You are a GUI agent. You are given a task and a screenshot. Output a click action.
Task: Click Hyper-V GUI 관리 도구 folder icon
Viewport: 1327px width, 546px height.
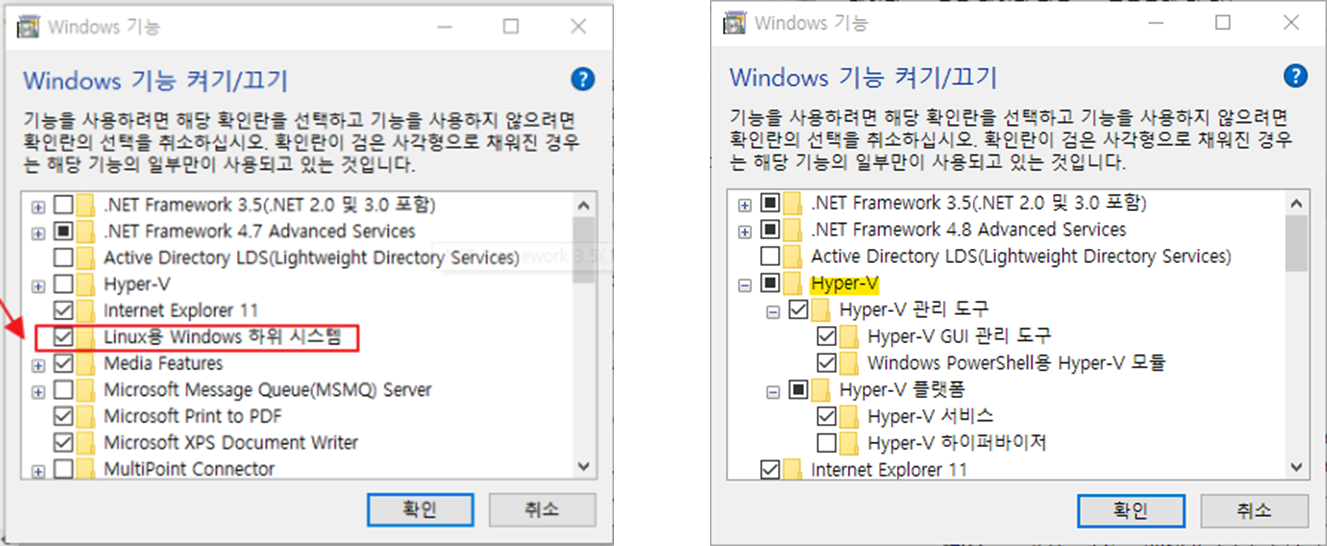(x=850, y=335)
